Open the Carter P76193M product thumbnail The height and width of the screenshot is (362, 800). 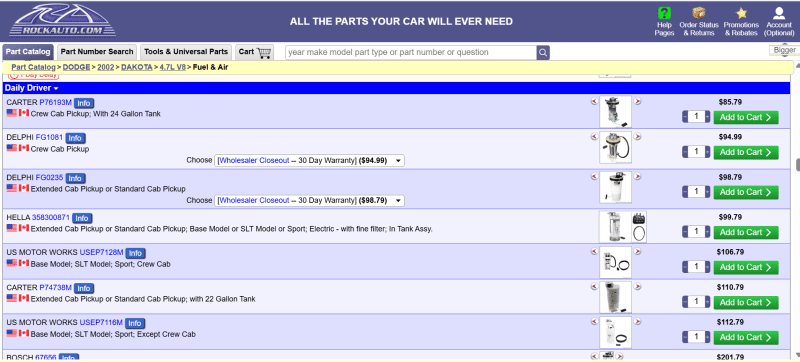[615, 112]
